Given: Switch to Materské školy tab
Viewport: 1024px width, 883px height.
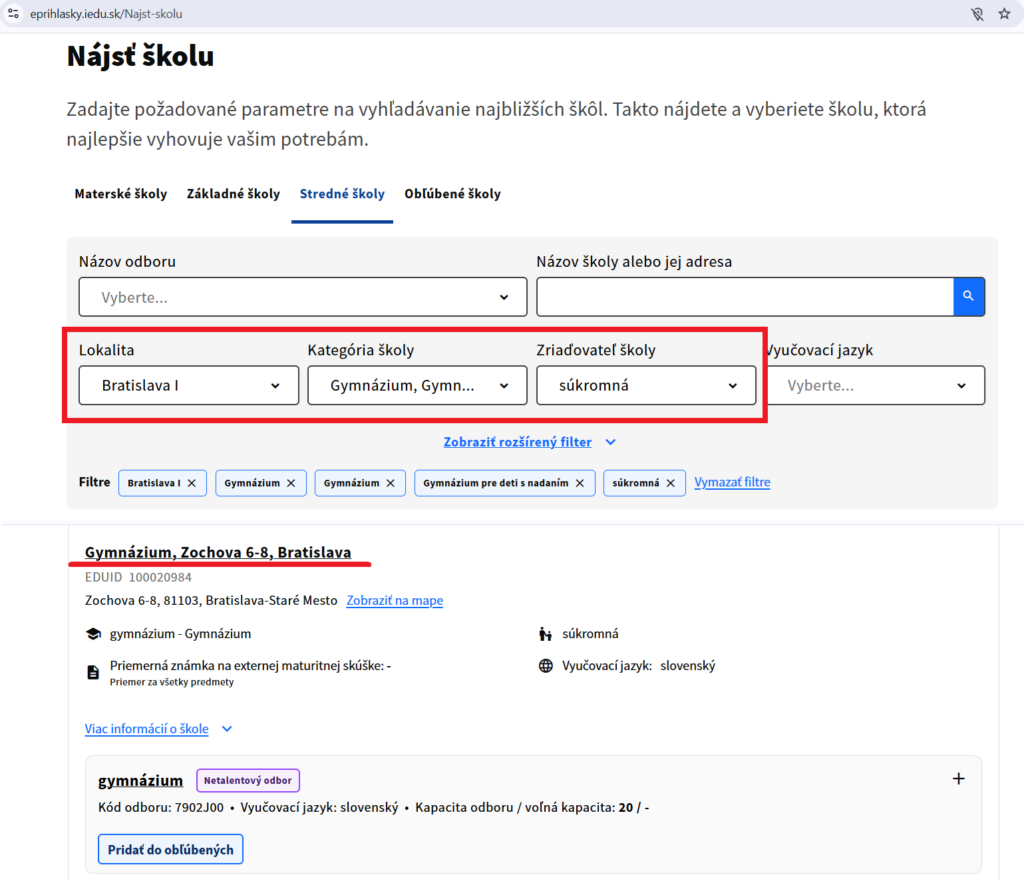Looking at the screenshot, I should [121, 194].
